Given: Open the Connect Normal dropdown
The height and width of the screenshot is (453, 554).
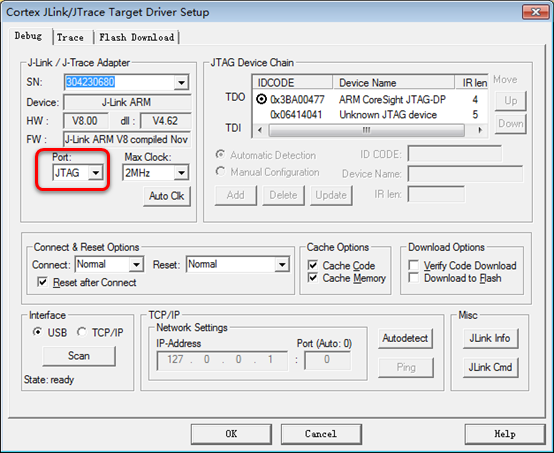Looking at the screenshot, I should [136, 264].
